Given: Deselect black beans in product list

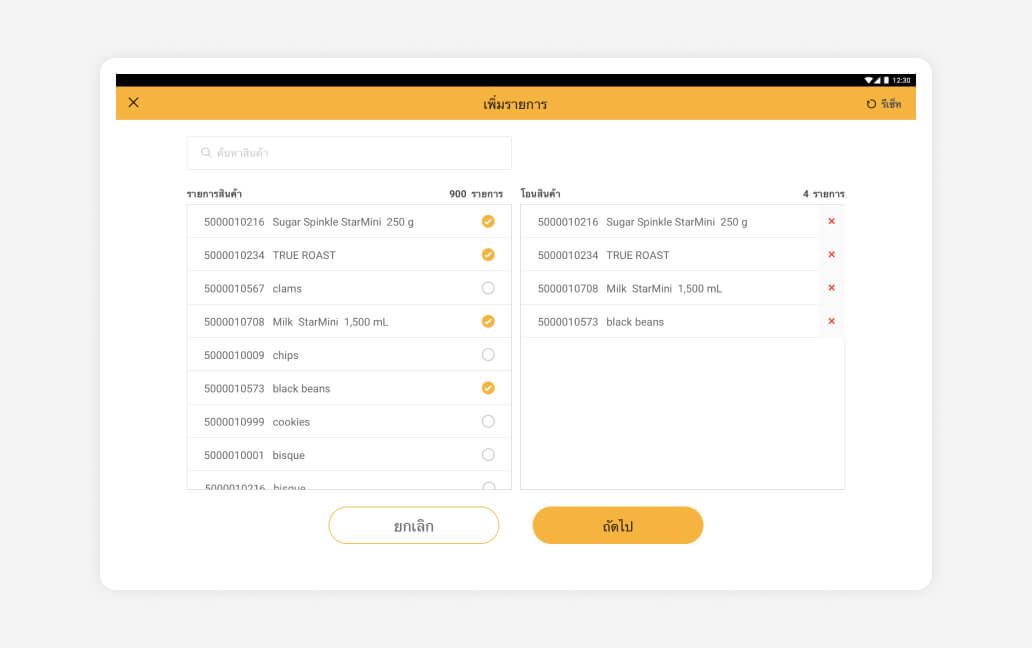Looking at the screenshot, I should pos(488,388).
